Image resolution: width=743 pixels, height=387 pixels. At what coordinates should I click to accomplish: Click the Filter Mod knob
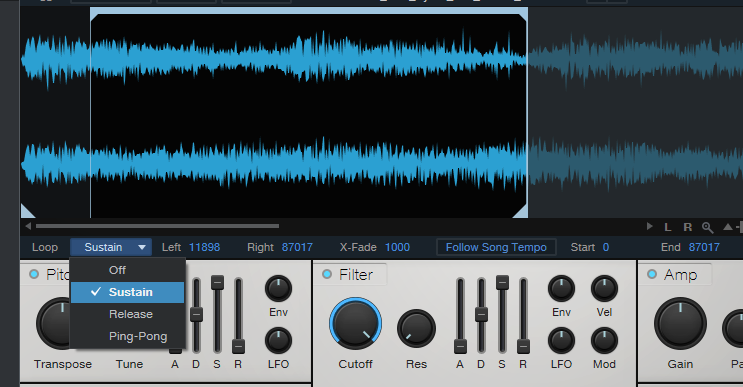coord(604,341)
